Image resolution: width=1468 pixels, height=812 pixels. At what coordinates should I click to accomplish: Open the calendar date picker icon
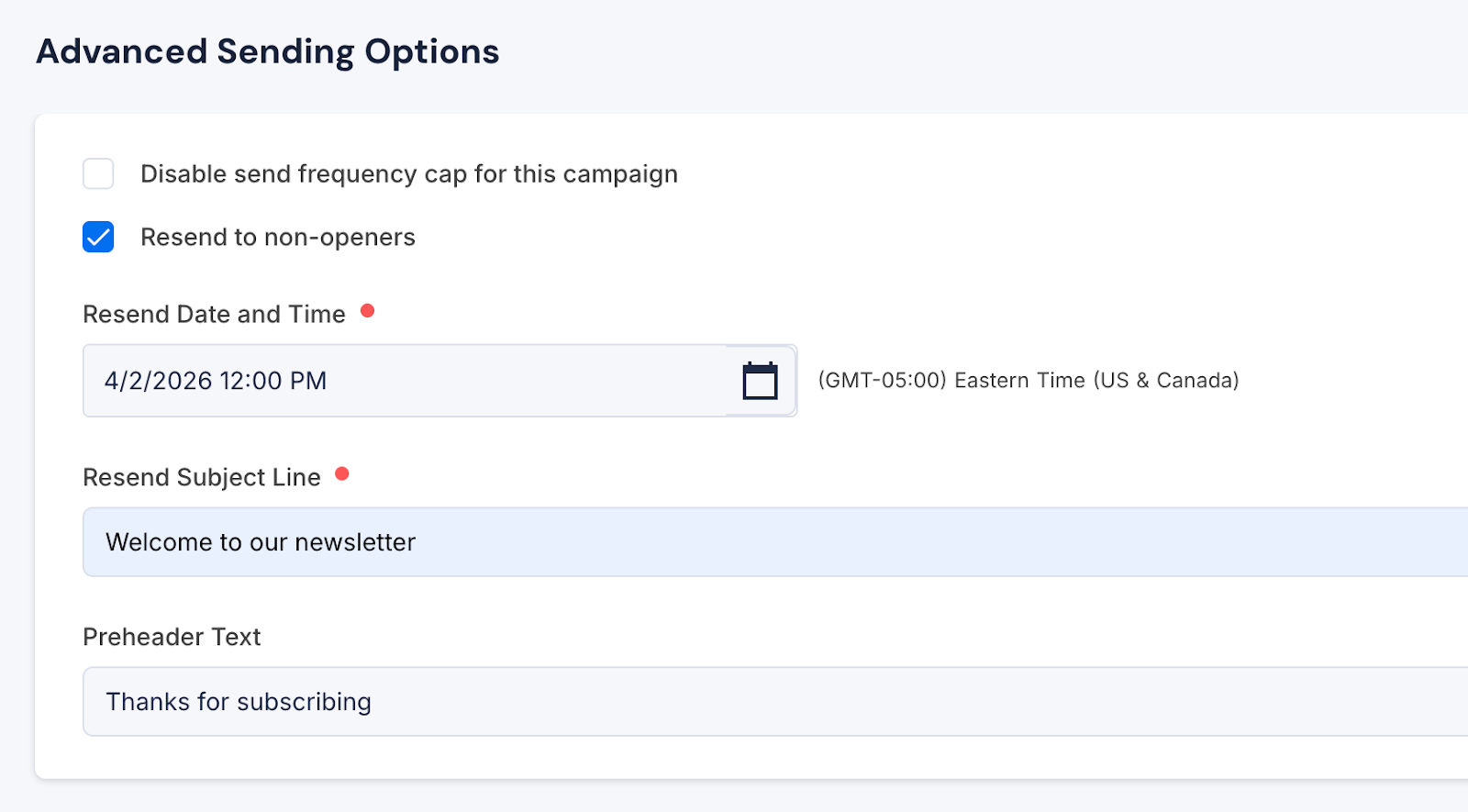click(760, 381)
